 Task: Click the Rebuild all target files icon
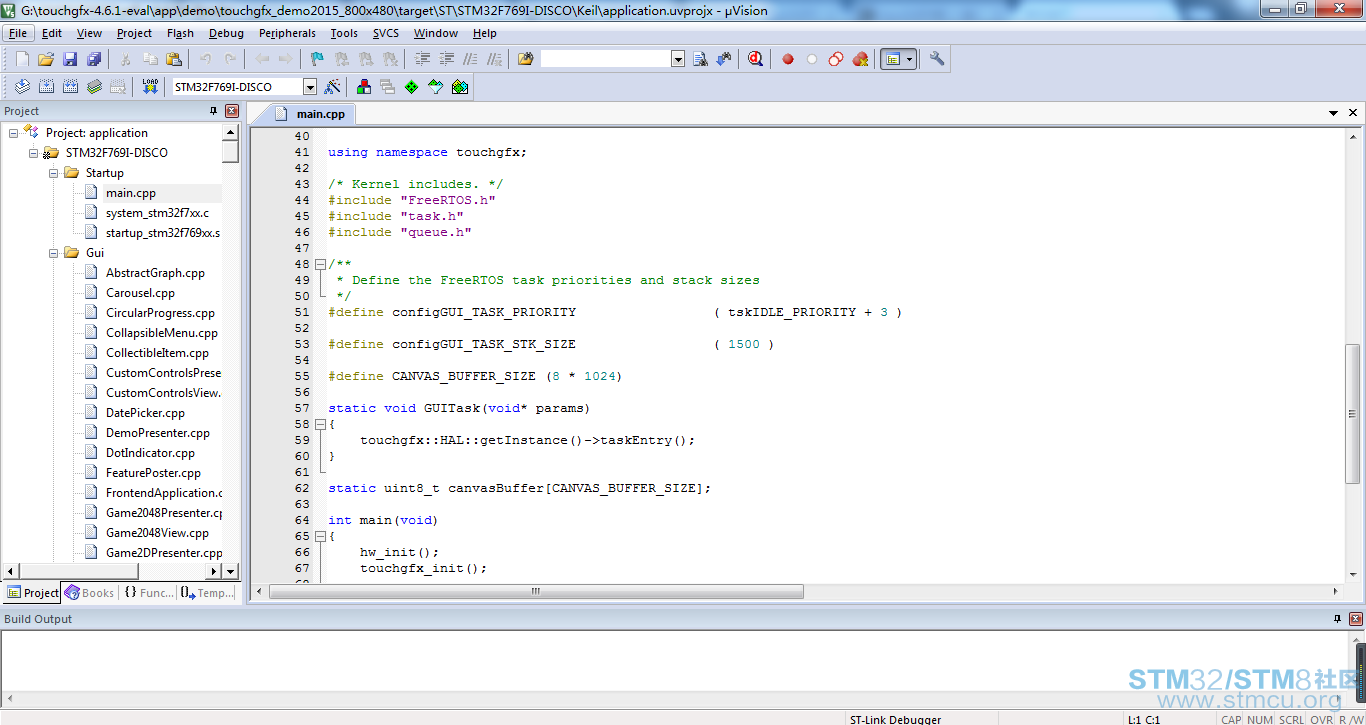coord(70,87)
